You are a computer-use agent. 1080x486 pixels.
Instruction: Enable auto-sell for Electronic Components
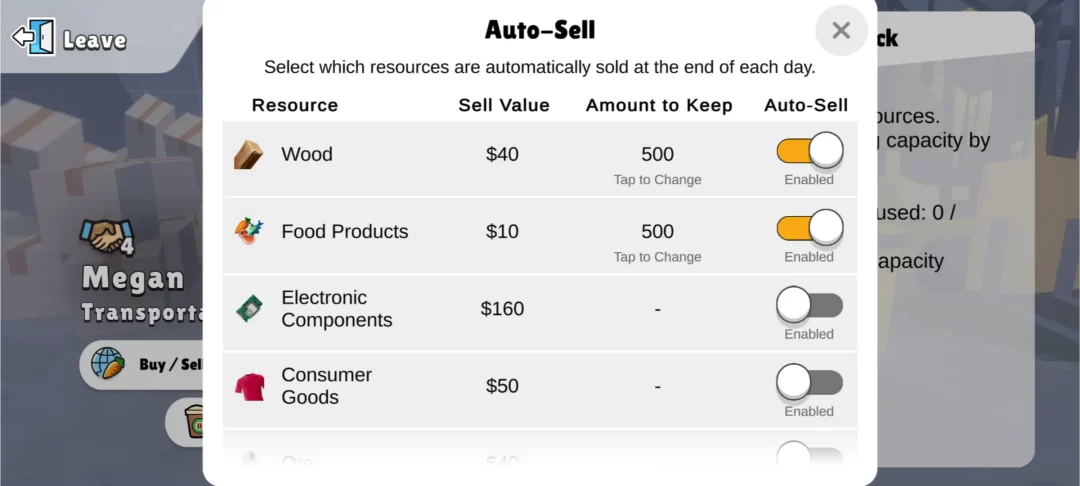[809, 305]
